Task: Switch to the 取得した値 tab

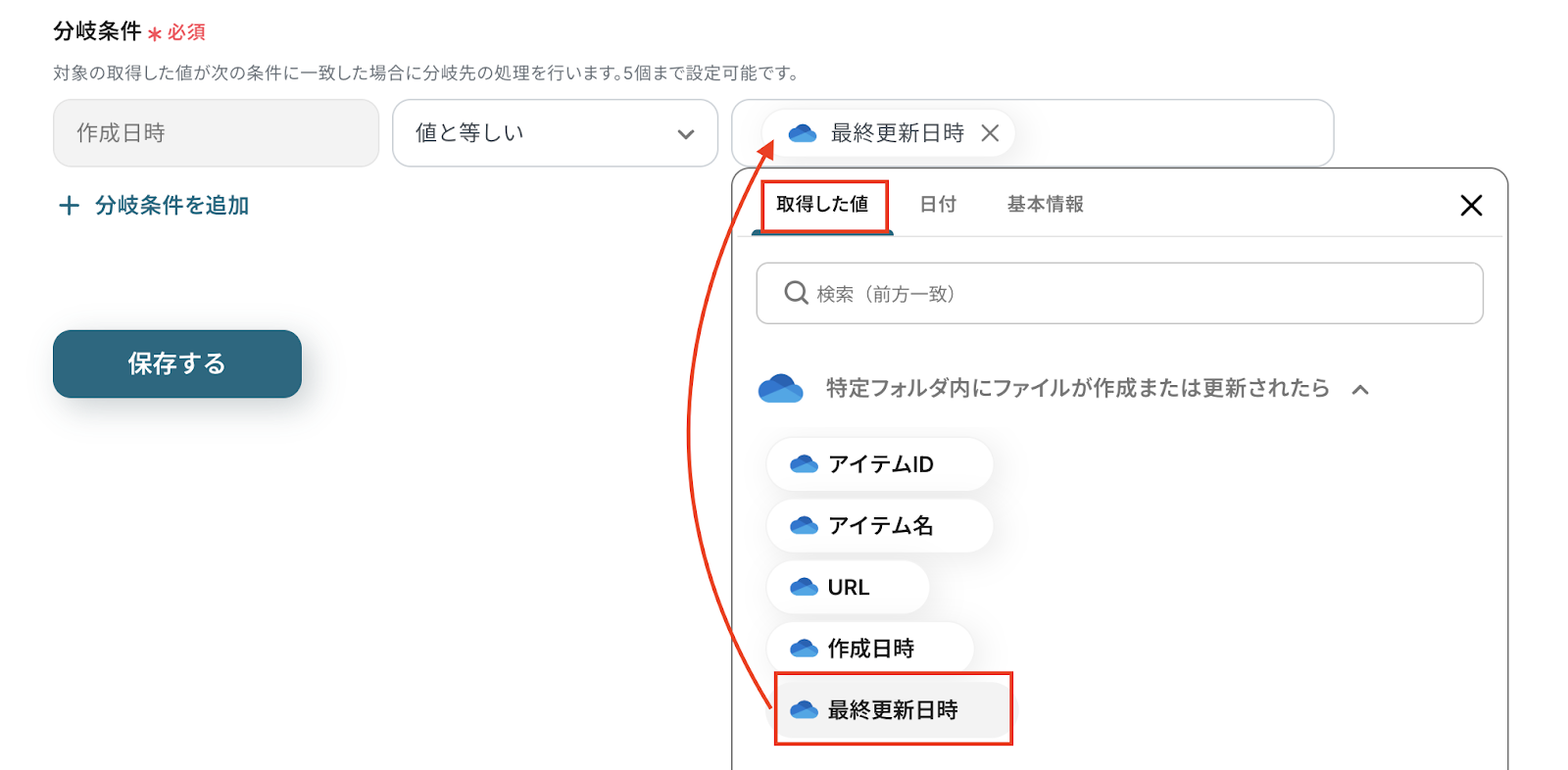Action: [822, 205]
